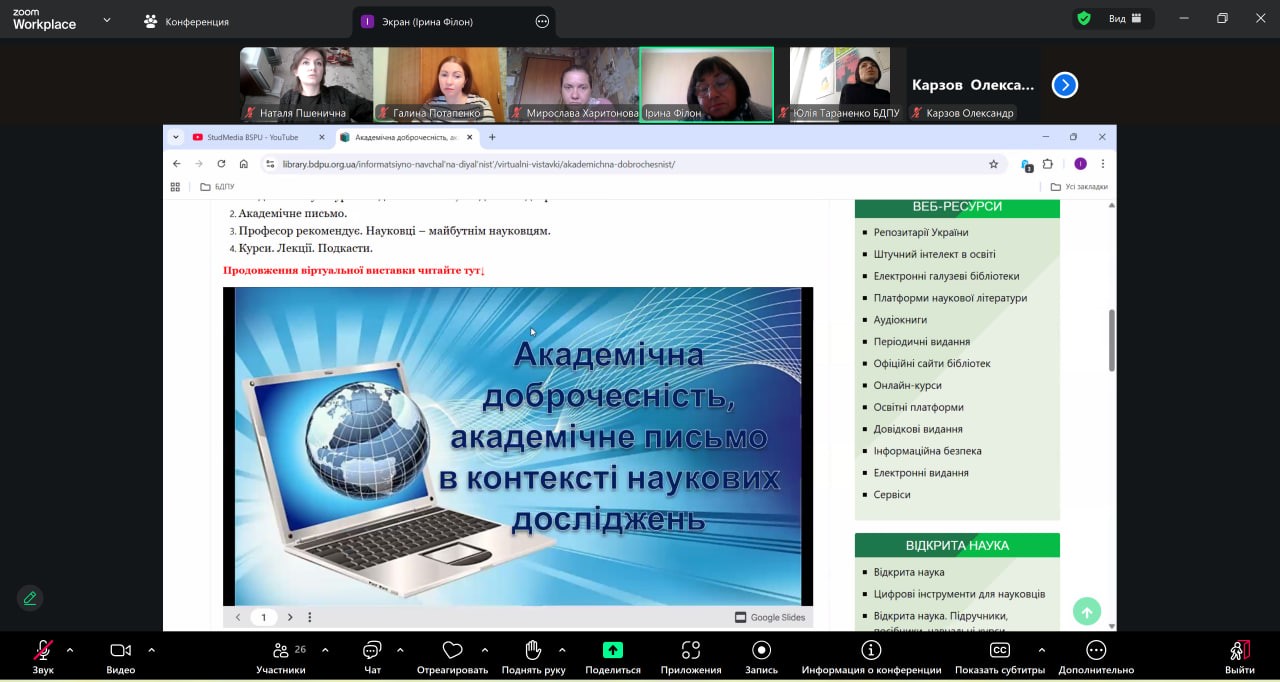
Task: Click the green Поделиться share screen icon
Action: point(613,651)
